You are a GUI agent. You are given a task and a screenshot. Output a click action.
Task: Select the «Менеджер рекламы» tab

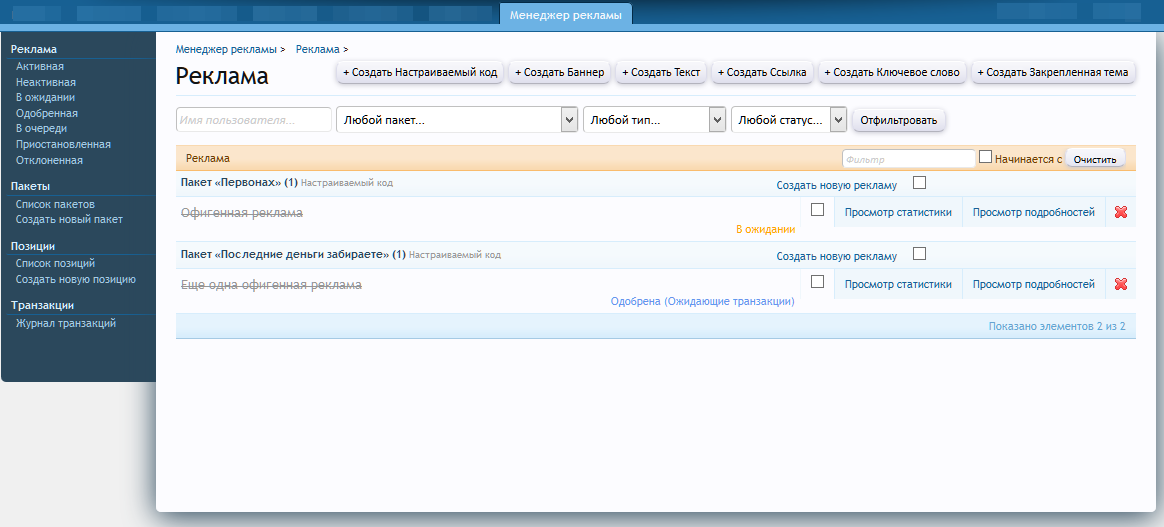(566, 16)
